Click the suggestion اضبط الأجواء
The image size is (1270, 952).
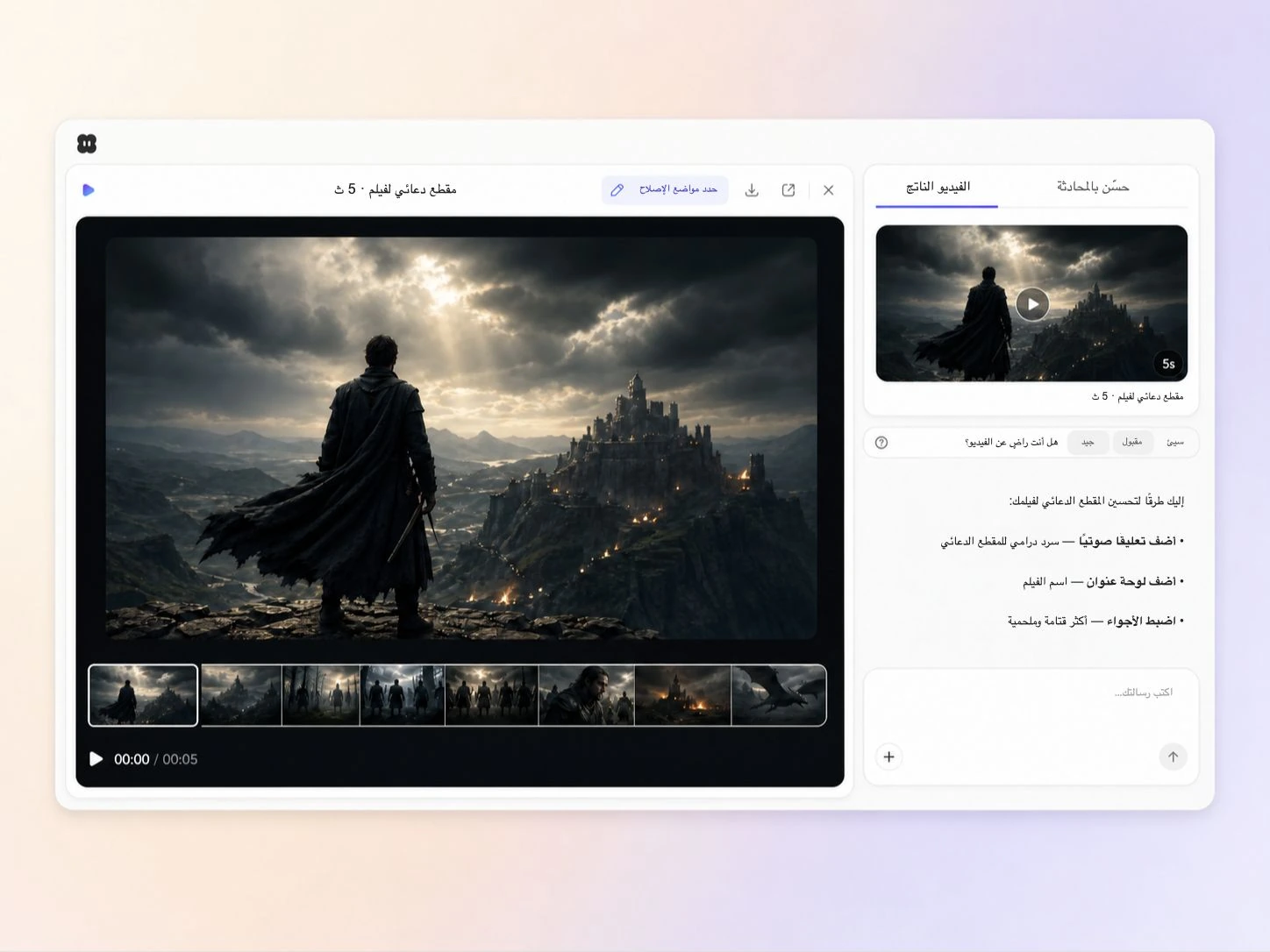pyautogui.click(x=1095, y=622)
